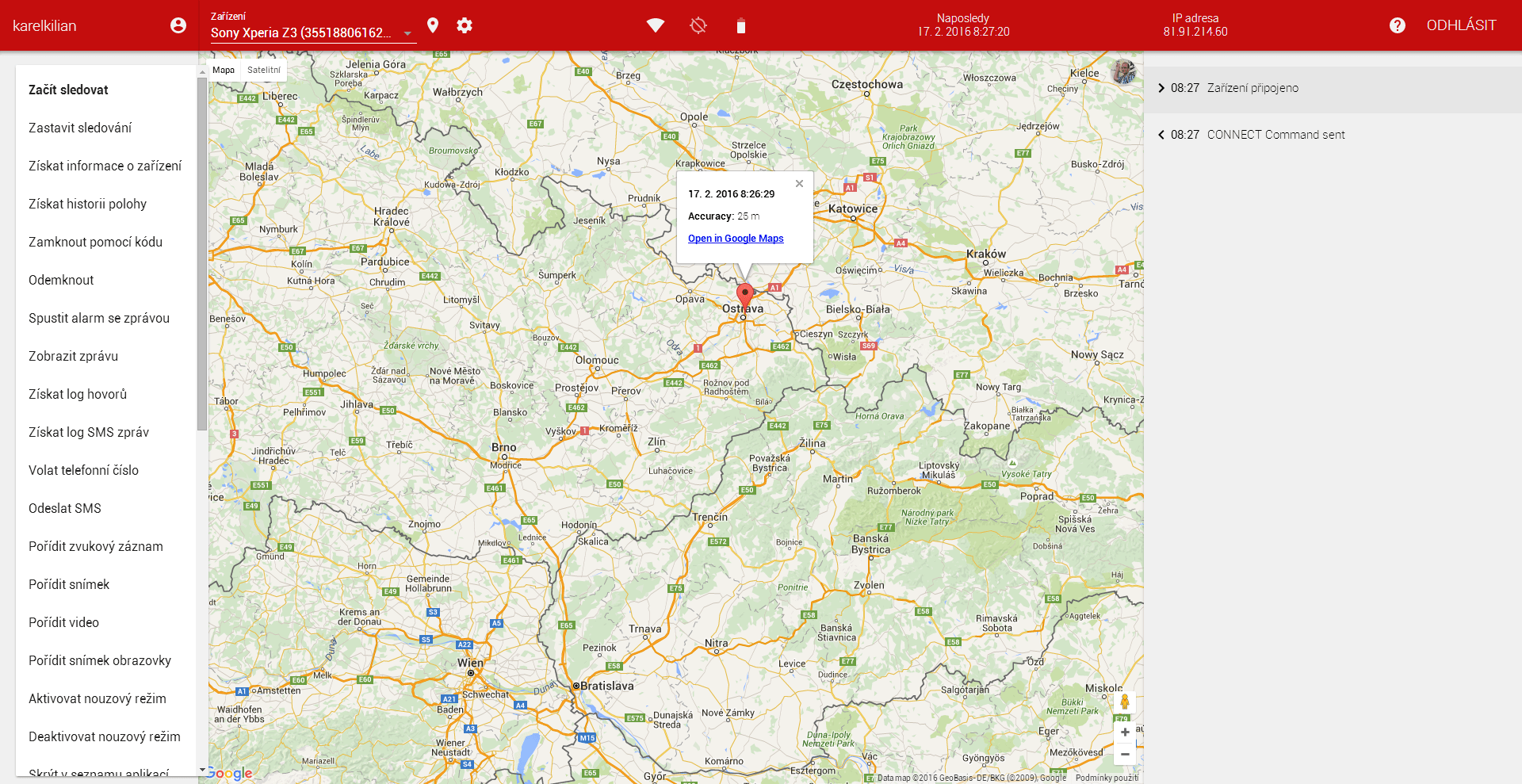Click the Google logo on map

(230, 773)
